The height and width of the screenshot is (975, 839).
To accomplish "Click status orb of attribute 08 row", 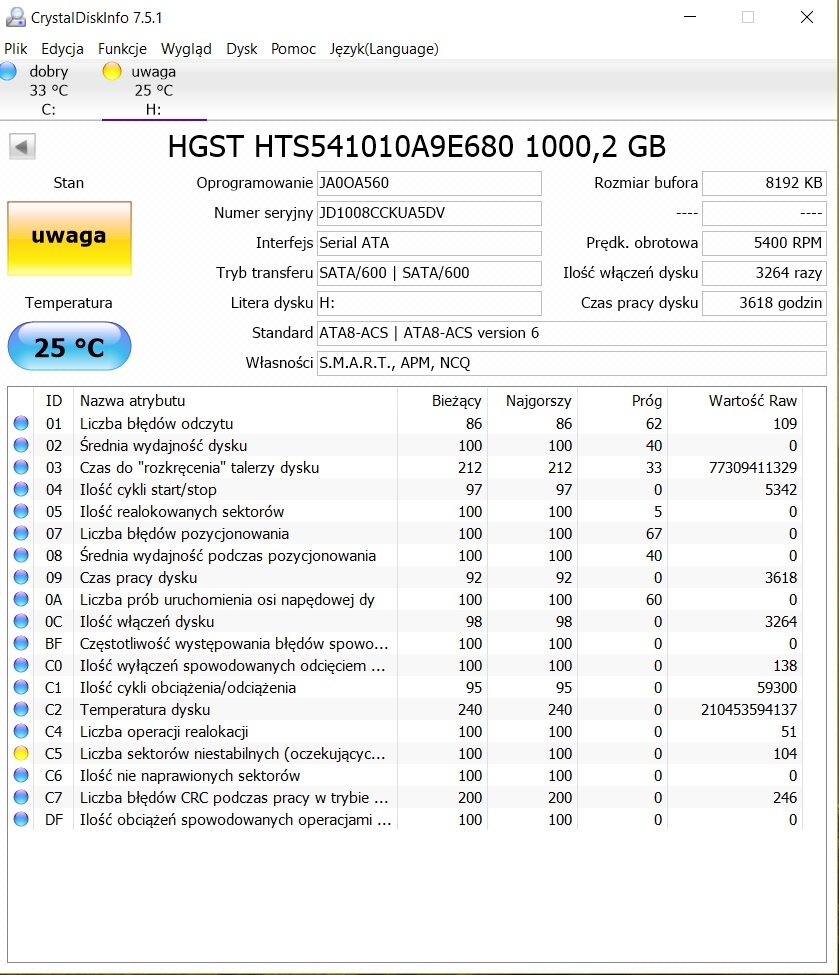I will click(21, 555).
